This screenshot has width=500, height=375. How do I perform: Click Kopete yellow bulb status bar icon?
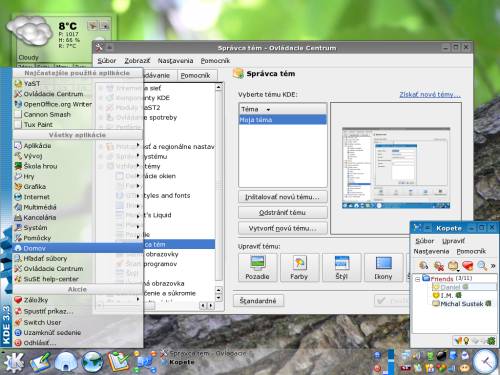click(466, 341)
